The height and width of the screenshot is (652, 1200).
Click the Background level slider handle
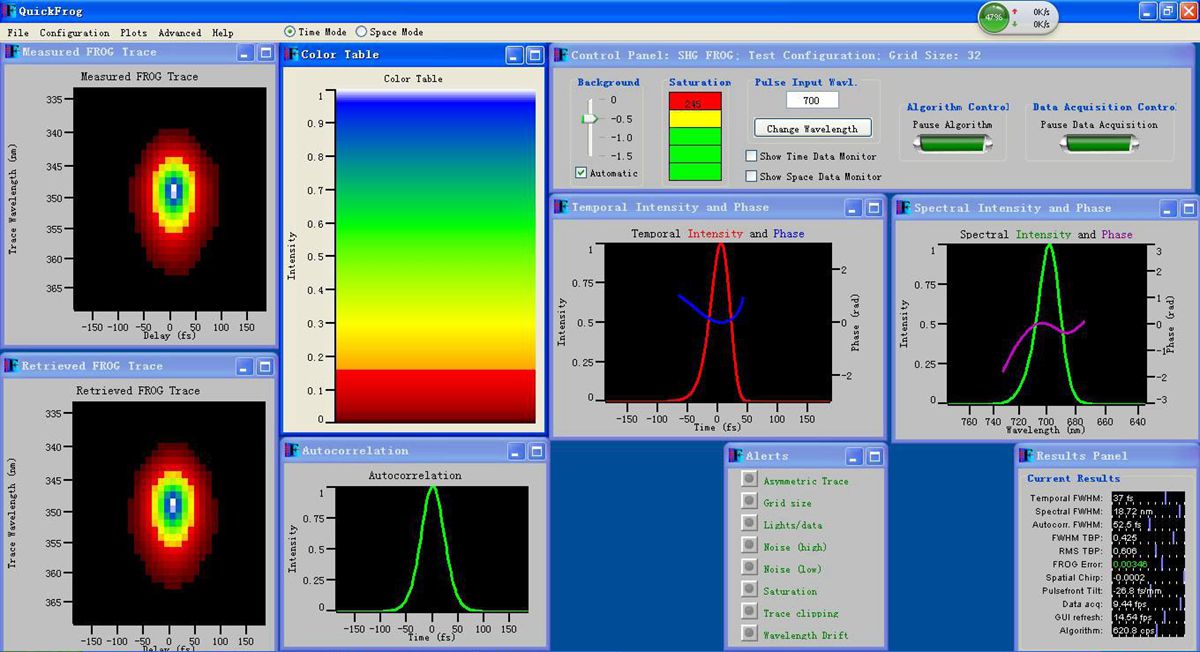click(589, 118)
